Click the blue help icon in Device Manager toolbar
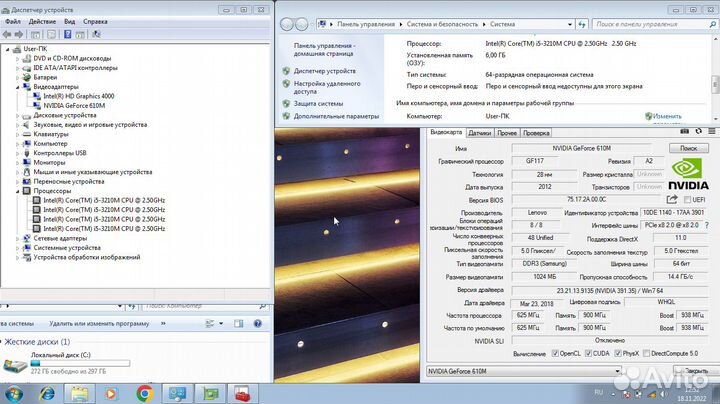 [68, 34]
